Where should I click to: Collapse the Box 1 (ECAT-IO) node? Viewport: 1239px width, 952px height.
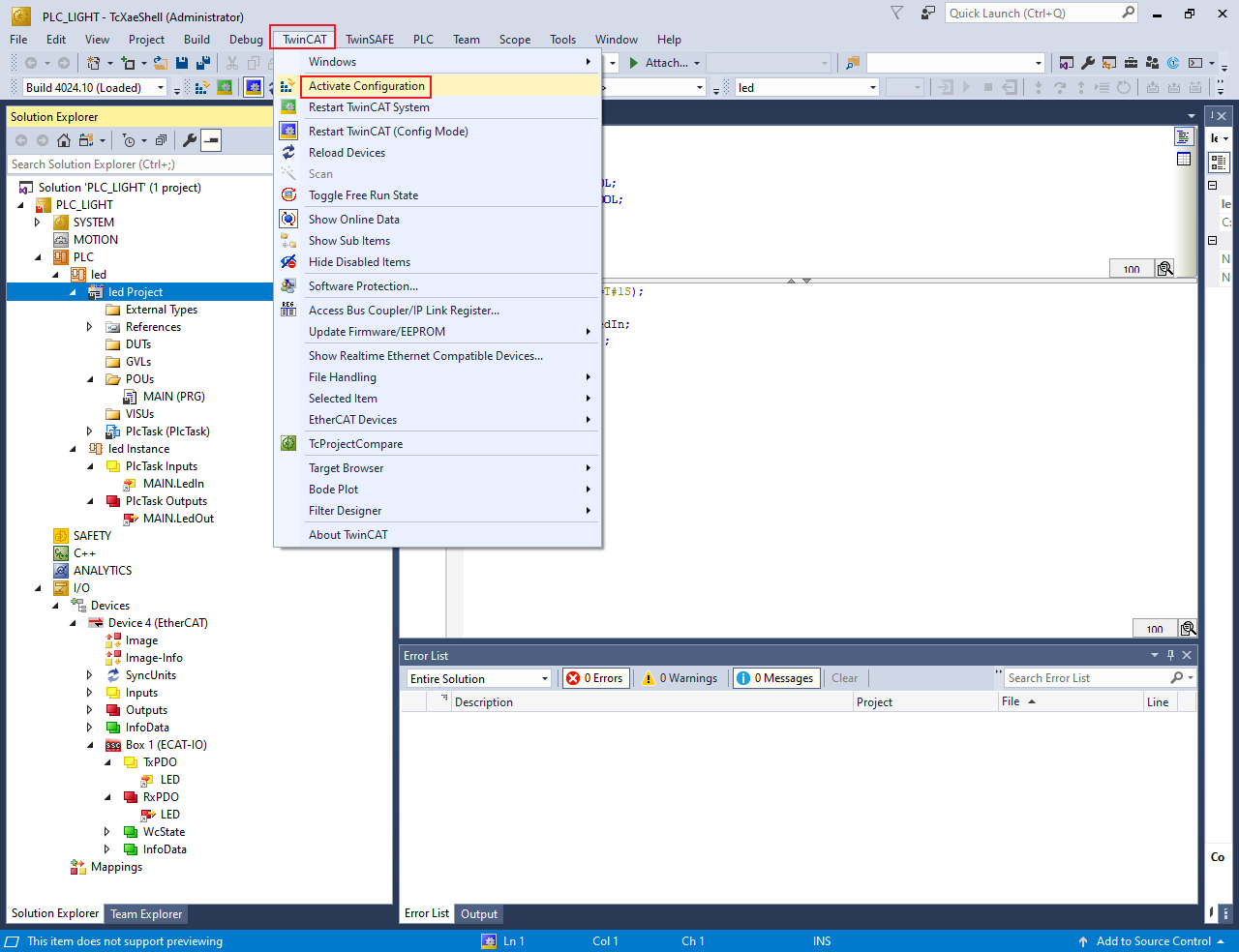(90, 745)
